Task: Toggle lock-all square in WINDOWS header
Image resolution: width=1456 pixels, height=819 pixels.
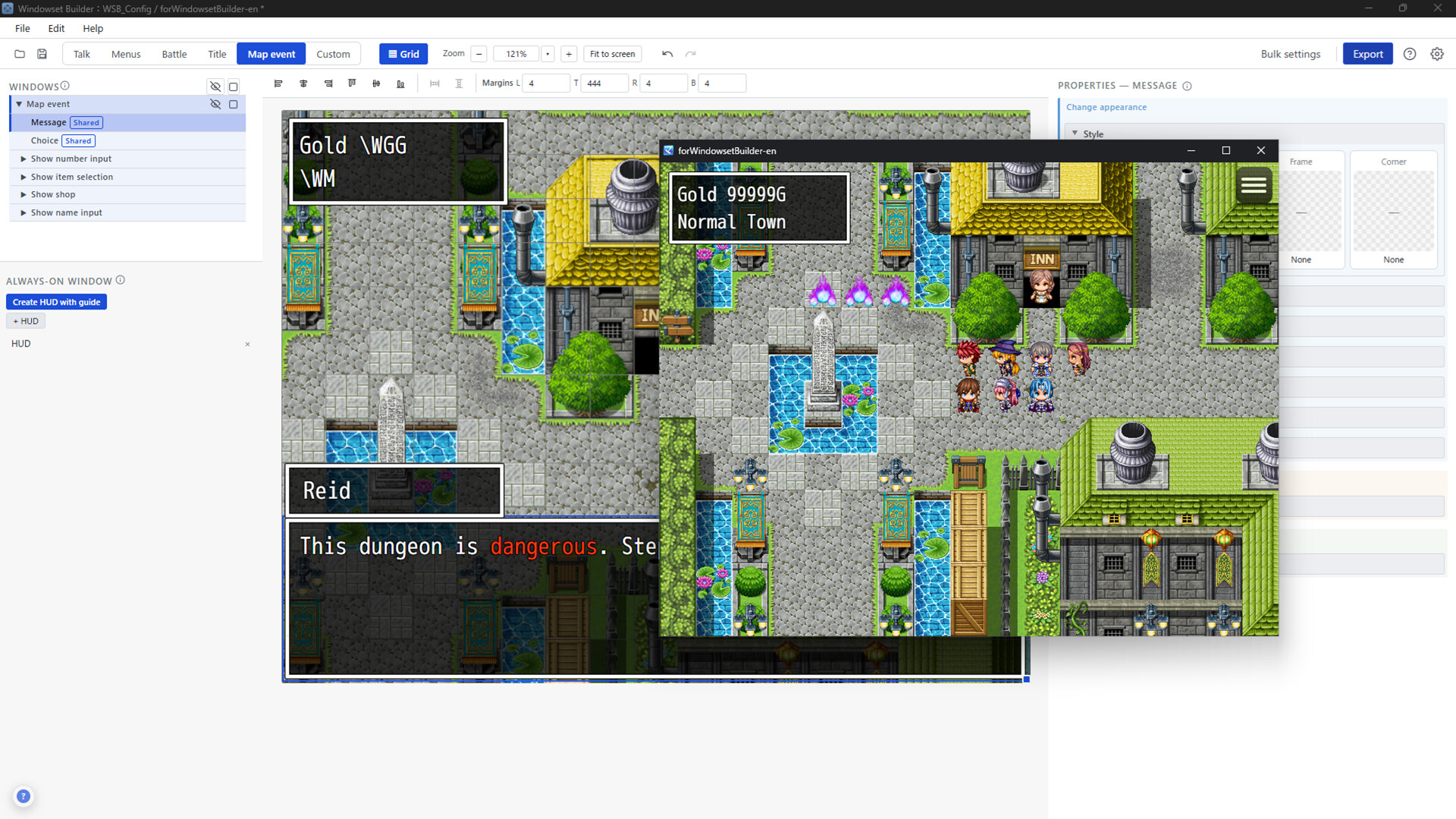Action: 234,86
